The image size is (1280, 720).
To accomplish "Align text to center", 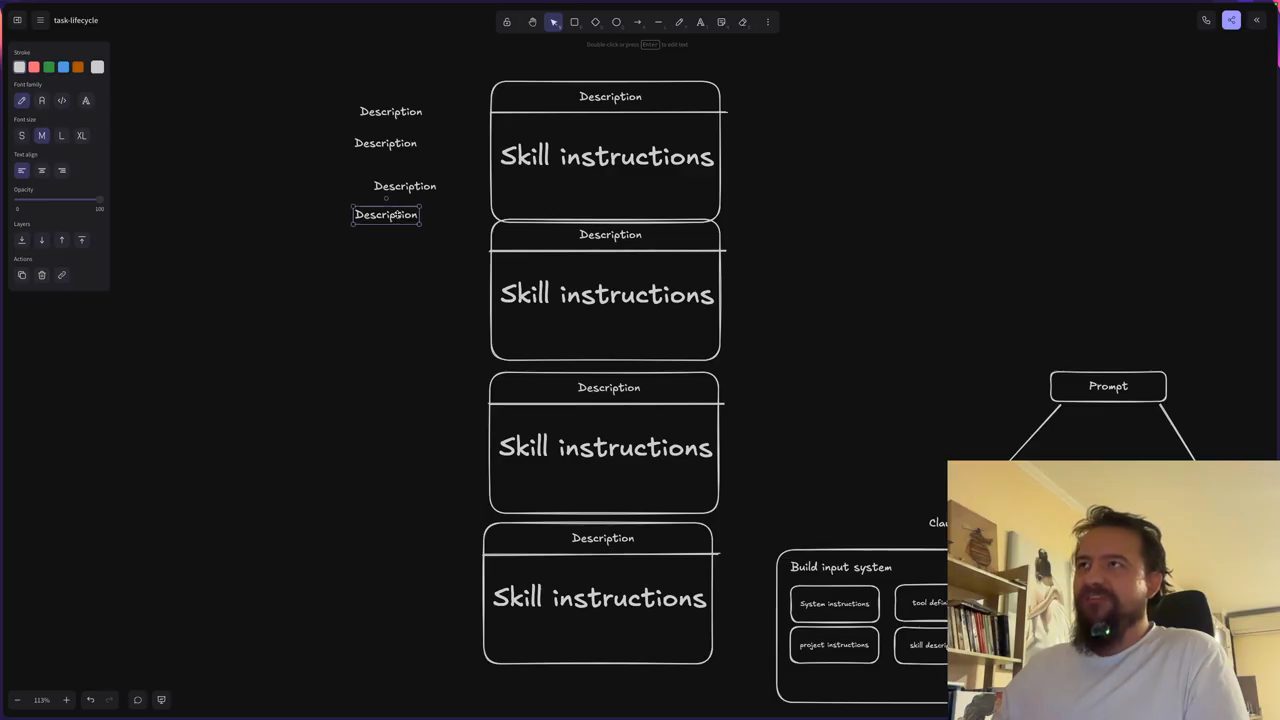I will pos(42,171).
